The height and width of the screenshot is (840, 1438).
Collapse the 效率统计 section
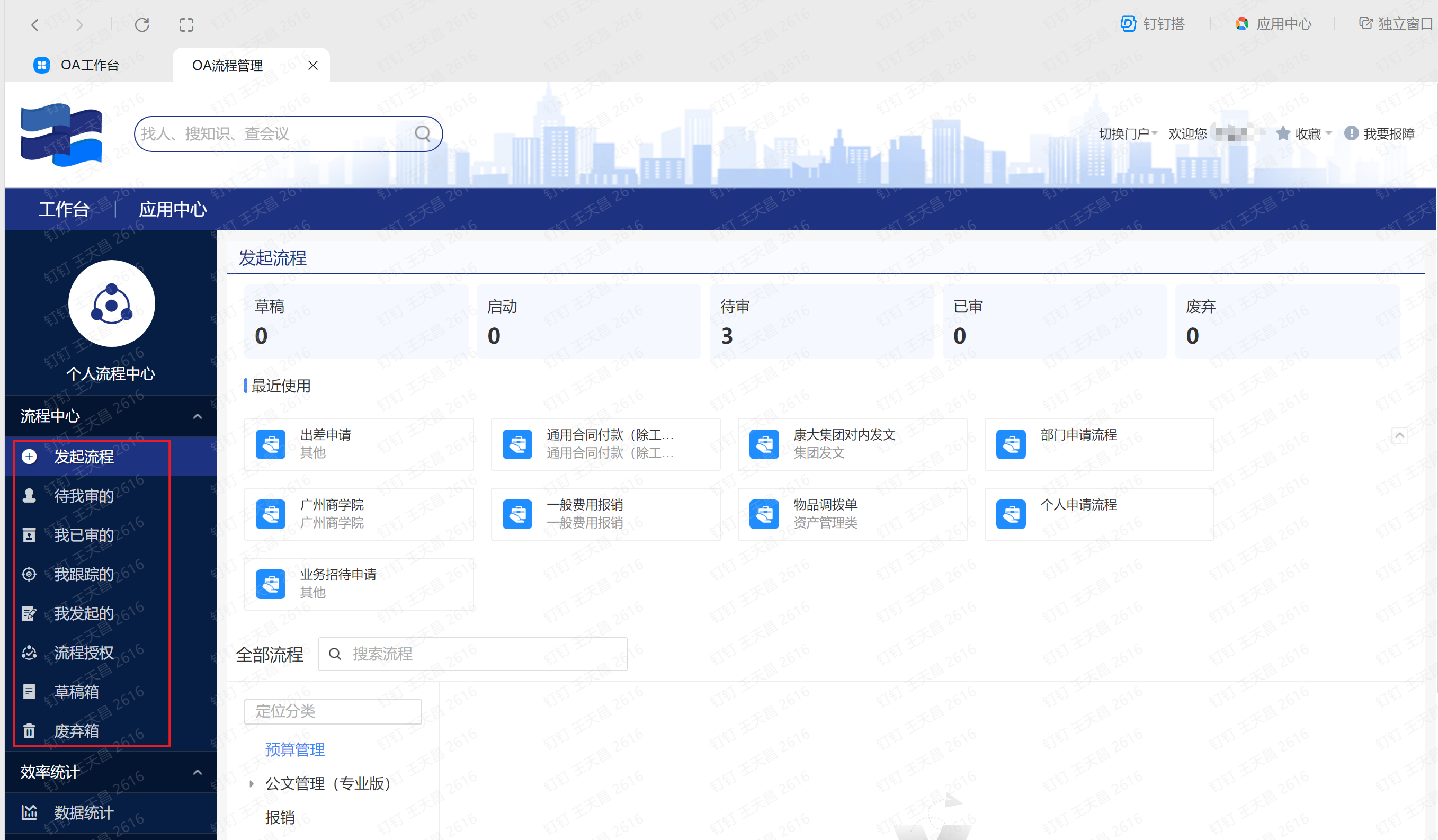(198, 772)
